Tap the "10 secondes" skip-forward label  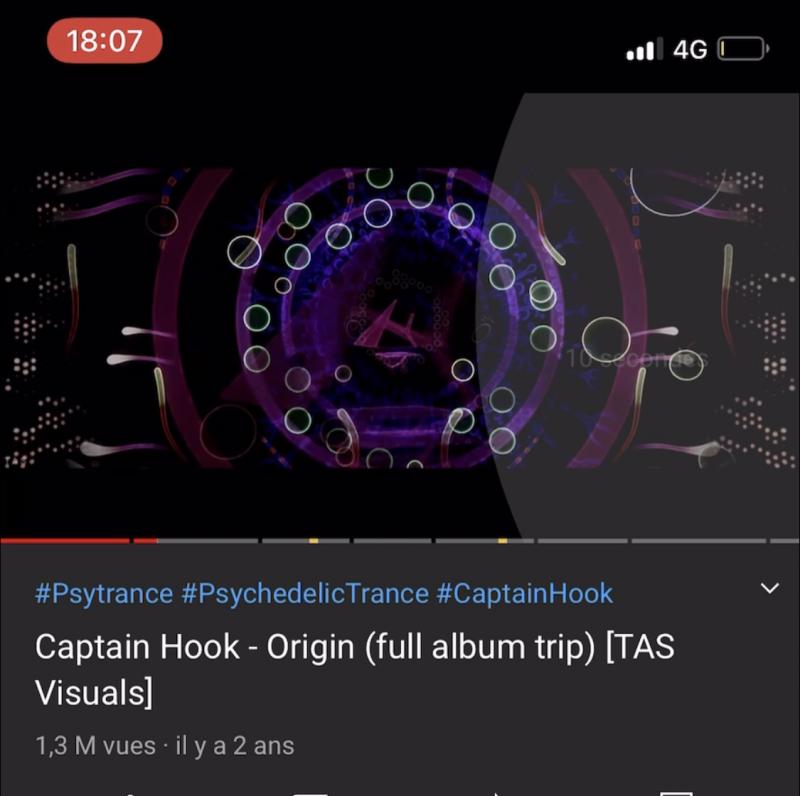[x=637, y=359]
